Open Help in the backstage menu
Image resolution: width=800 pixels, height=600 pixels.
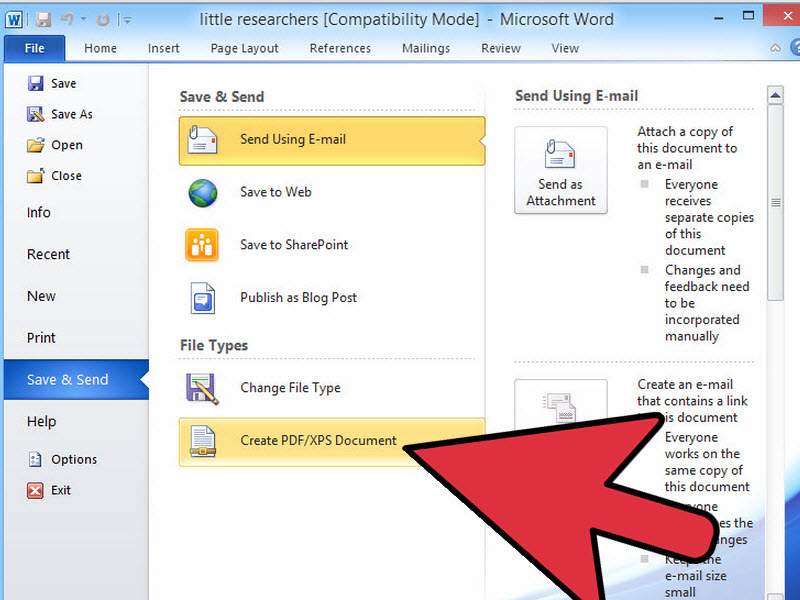41,421
